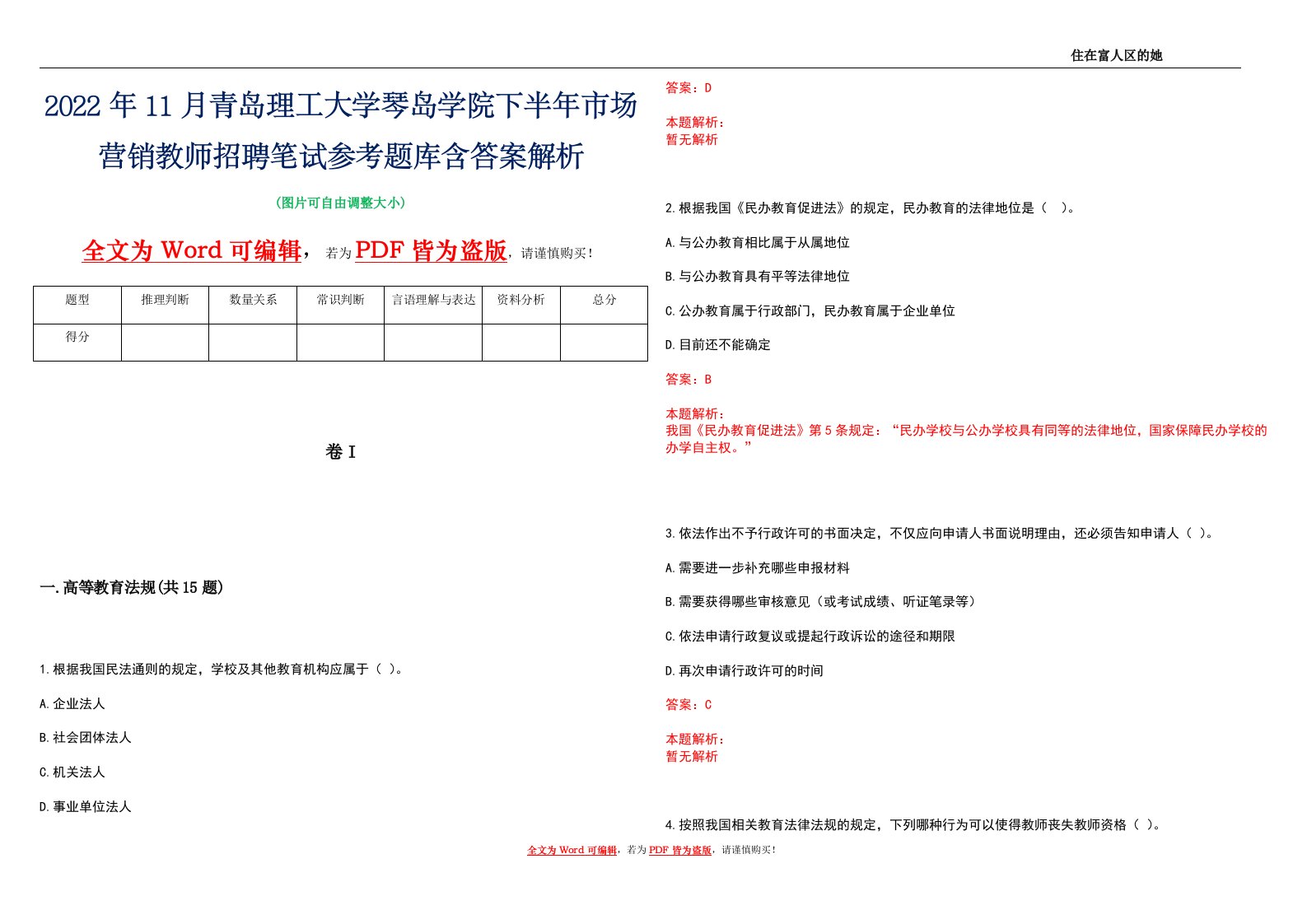Click question 2 about 民办教育促进法
The image size is (1307, 924).
coord(871,208)
